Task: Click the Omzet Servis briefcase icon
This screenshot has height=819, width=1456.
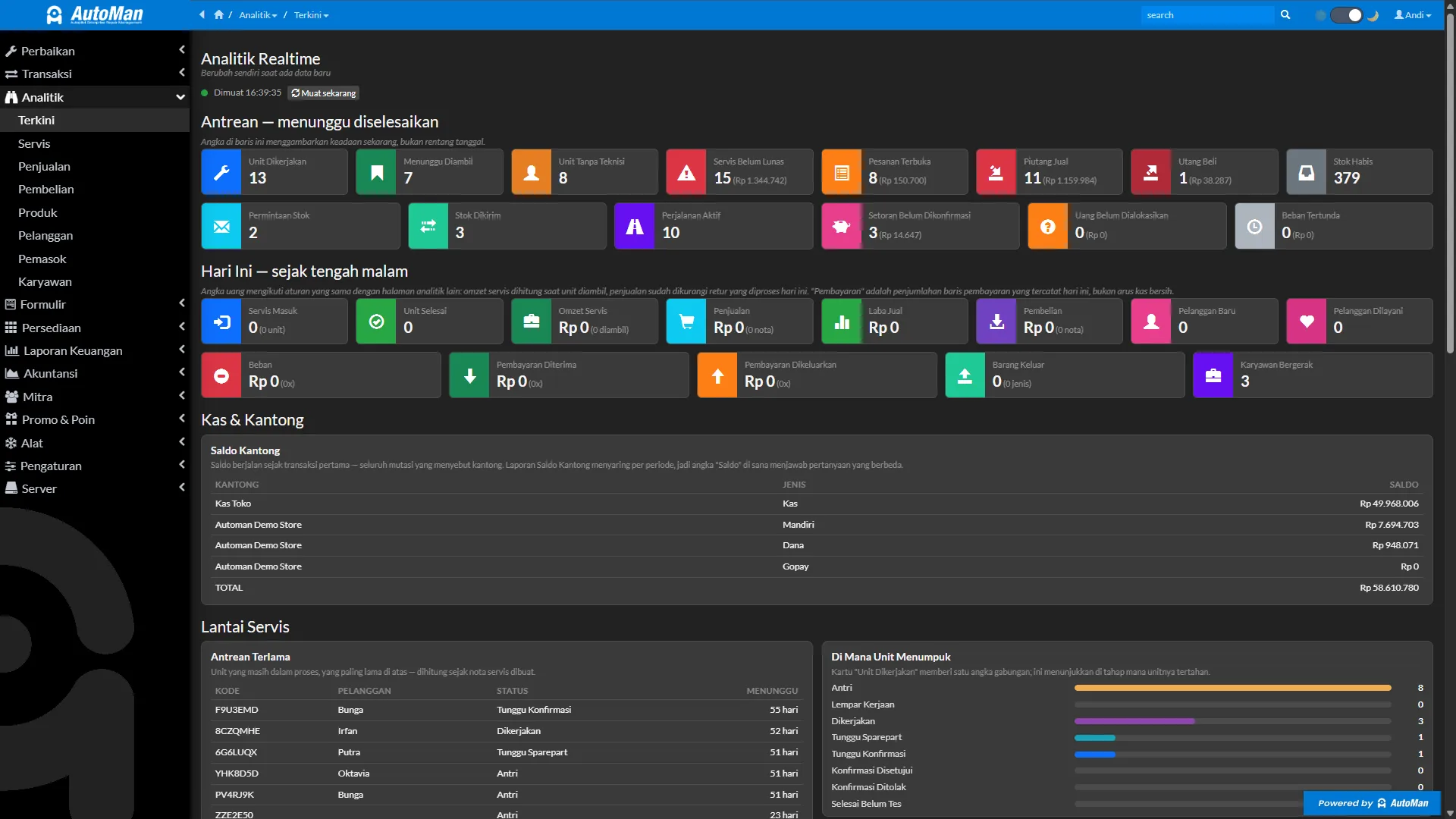Action: 532,322
